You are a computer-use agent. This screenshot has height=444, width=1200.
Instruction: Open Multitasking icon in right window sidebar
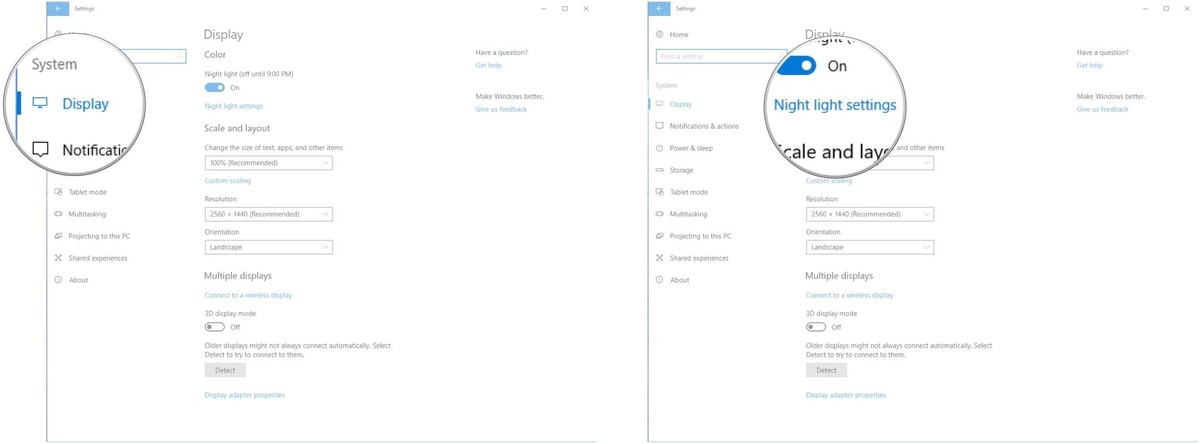(x=660, y=214)
